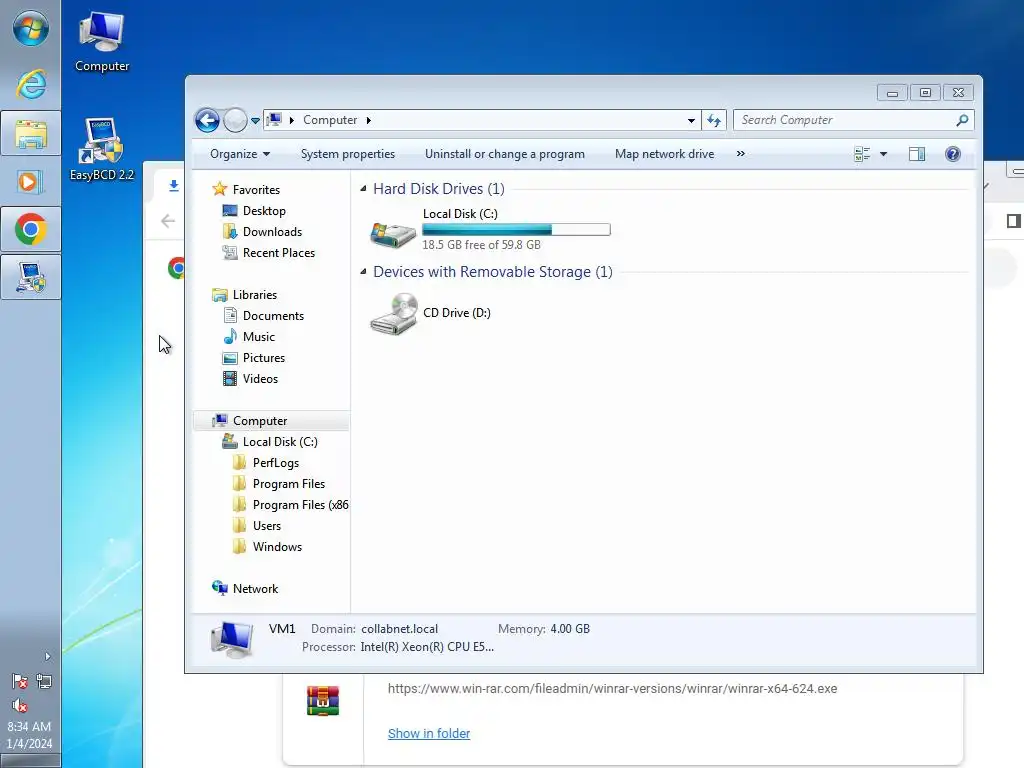Click EasyBCD taskbar button

pos(31,278)
